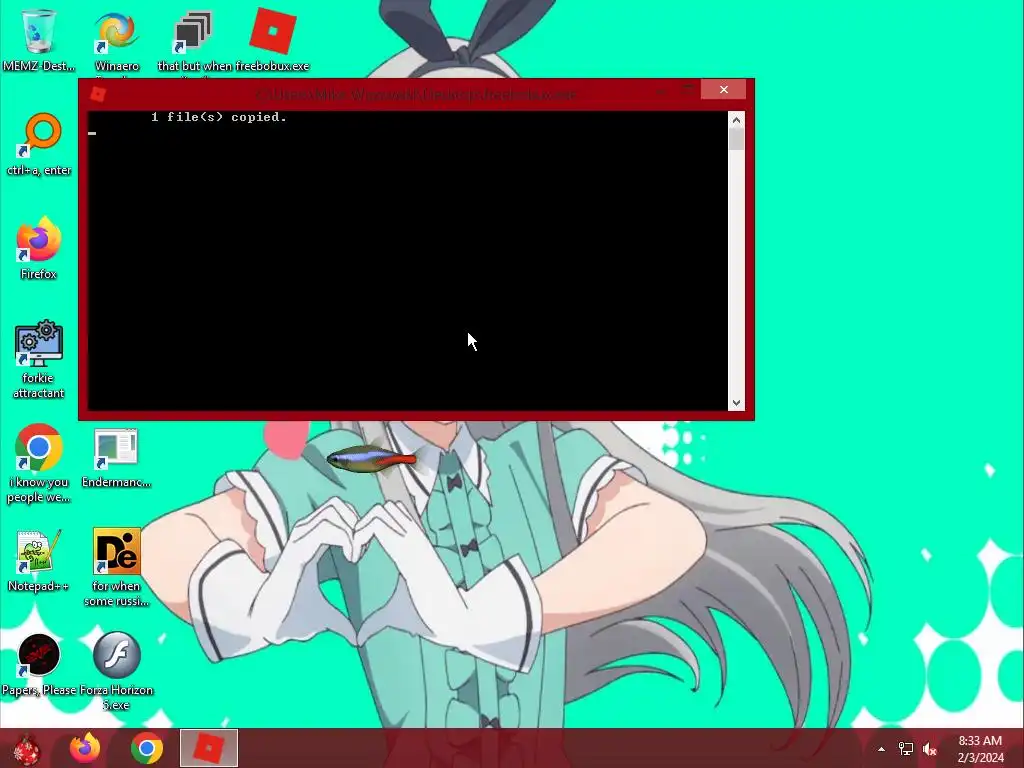Click the console window's title bar icon
Image resolution: width=1024 pixels, height=768 pixels.
[98, 95]
